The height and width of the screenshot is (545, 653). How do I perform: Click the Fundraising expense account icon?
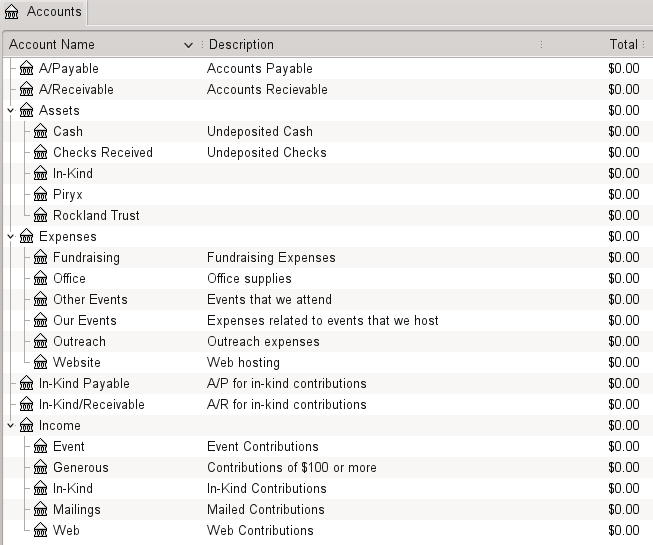click(x=40, y=257)
